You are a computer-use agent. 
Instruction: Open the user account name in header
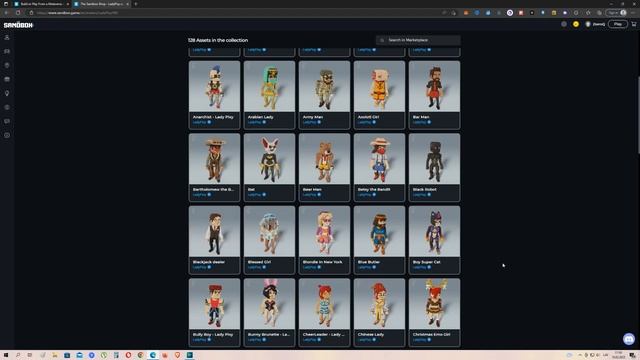point(599,24)
